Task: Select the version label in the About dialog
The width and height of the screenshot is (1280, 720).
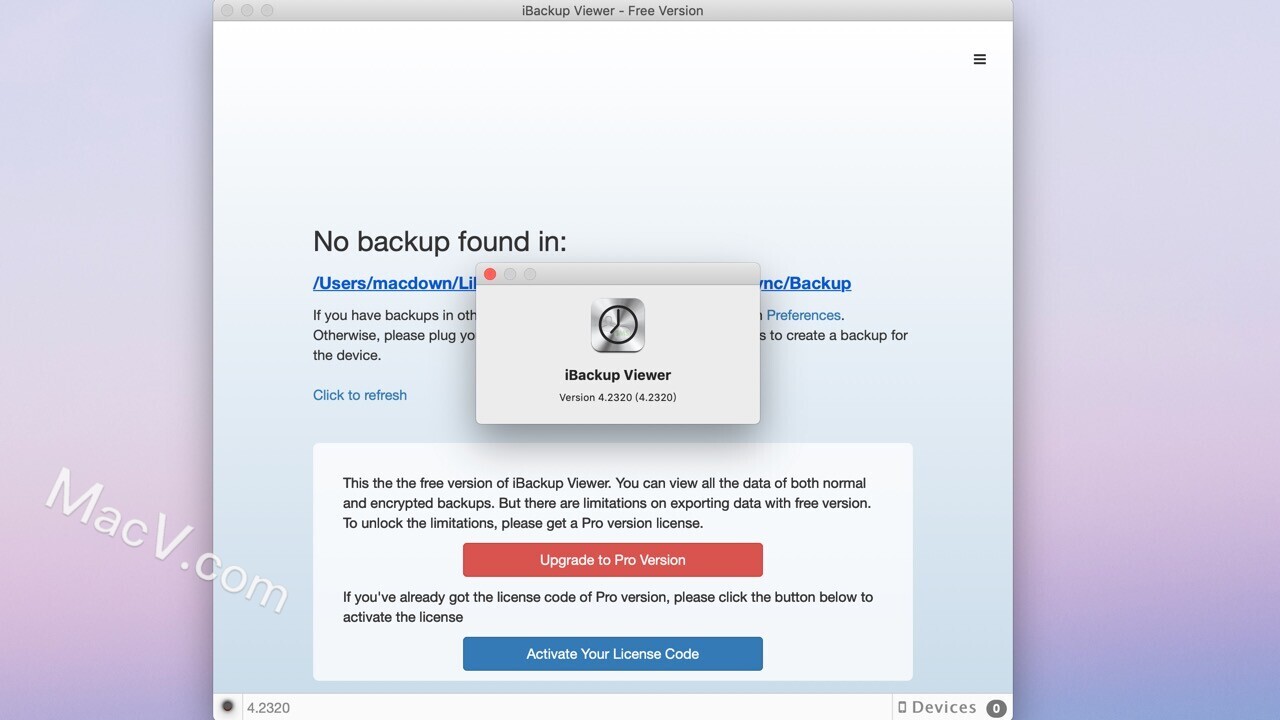Action: [617, 397]
